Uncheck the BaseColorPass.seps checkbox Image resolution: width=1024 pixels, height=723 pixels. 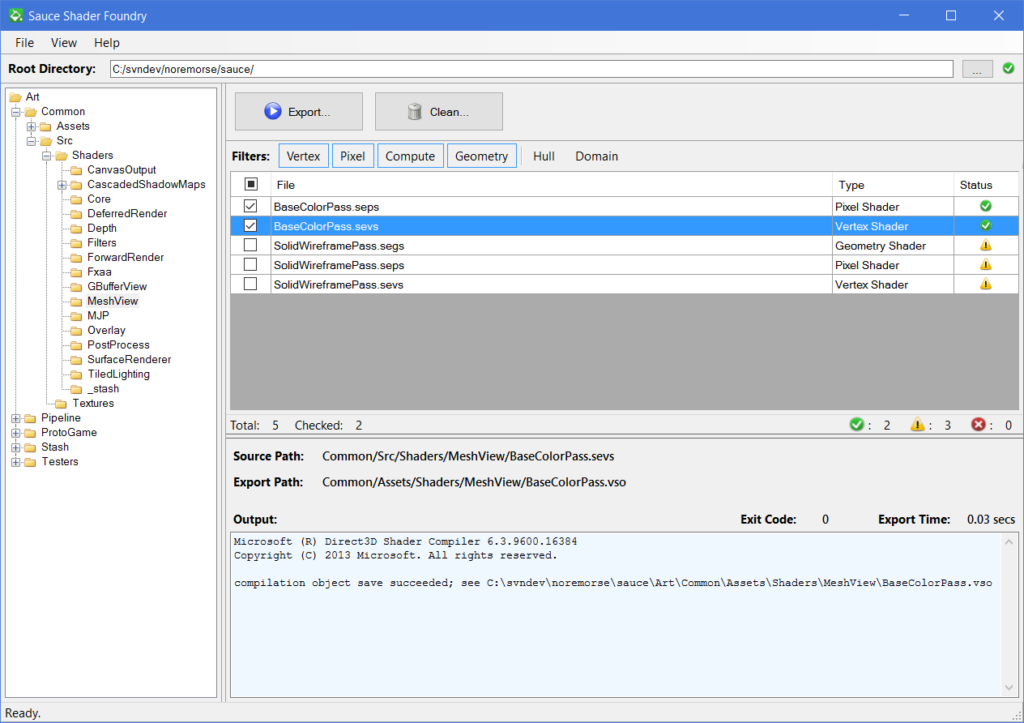click(x=250, y=206)
